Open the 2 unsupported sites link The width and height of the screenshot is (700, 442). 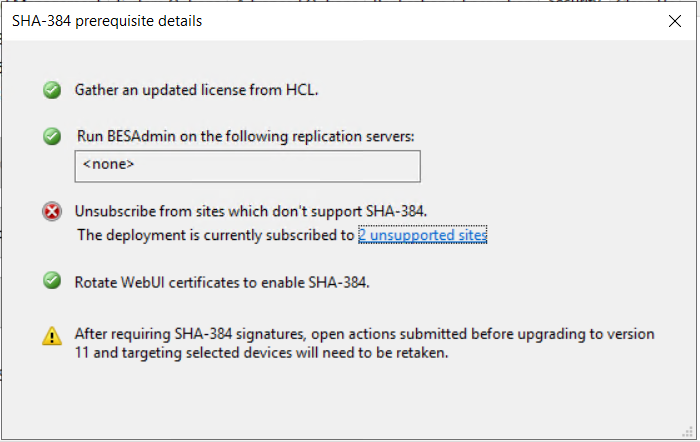coord(422,236)
